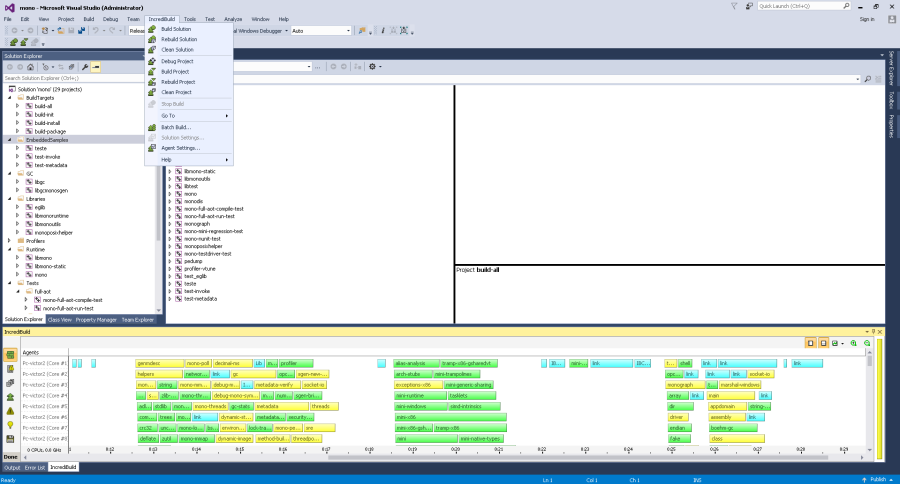Screen dimensions: 900x484
Task: Switch to the Error List tab
Action: pos(35,467)
